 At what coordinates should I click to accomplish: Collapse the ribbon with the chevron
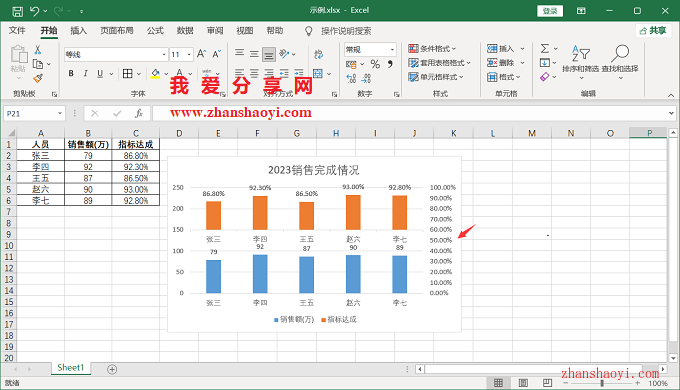pos(671,95)
